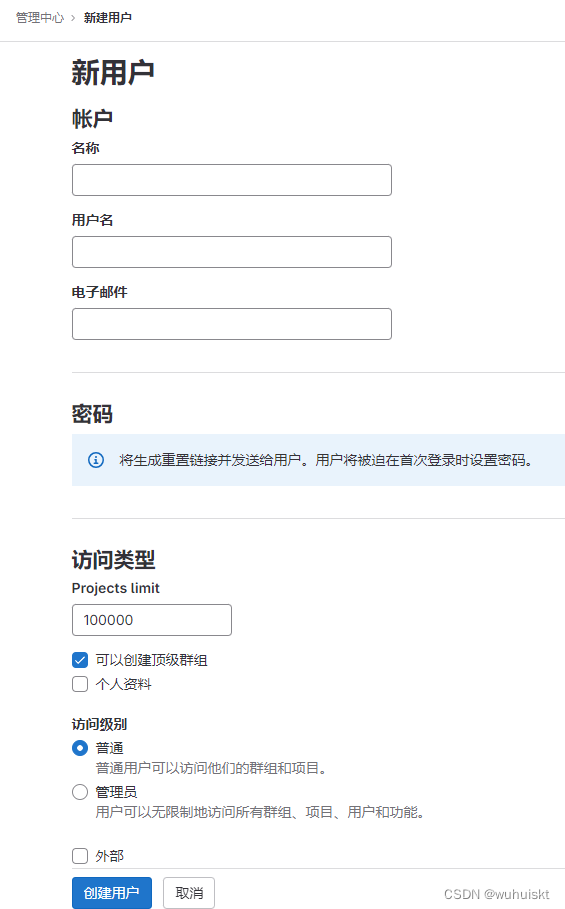
Task: Uncheck the 可以创建顶级群组 checkbox
Action: tap(80, 660)
